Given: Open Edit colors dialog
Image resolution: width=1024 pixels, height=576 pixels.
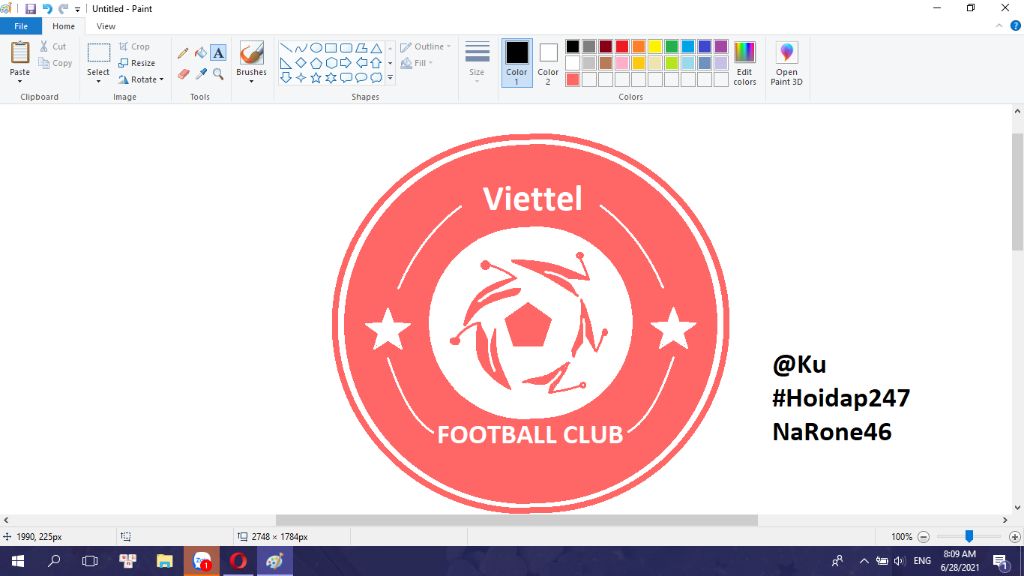Looking at the screenshot, I should tap(744, 63).
